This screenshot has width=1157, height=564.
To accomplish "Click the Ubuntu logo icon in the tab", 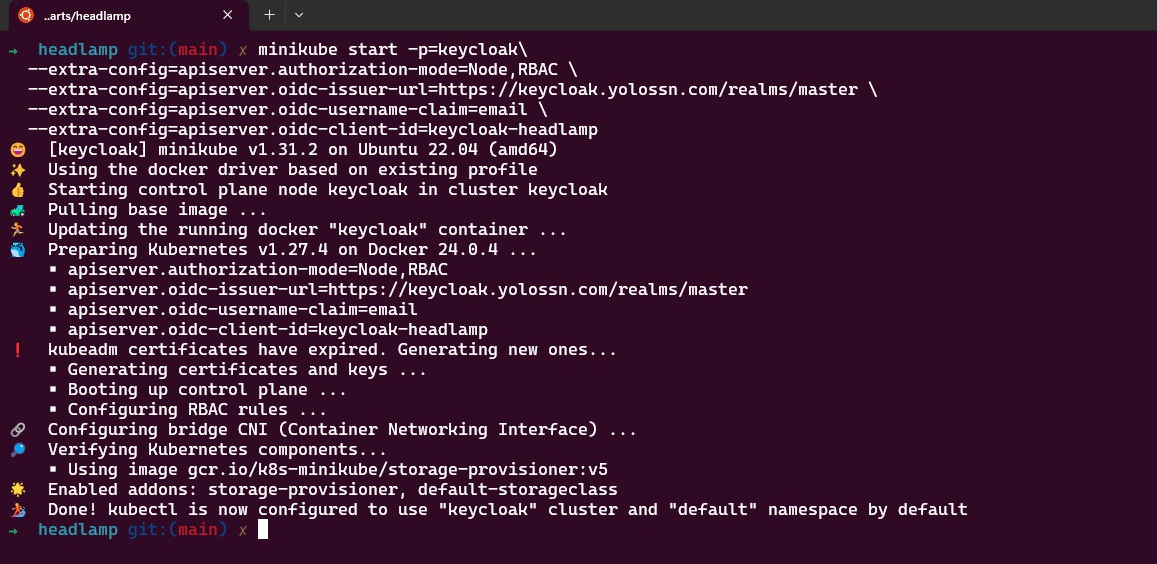I will [x=26, y=15].
